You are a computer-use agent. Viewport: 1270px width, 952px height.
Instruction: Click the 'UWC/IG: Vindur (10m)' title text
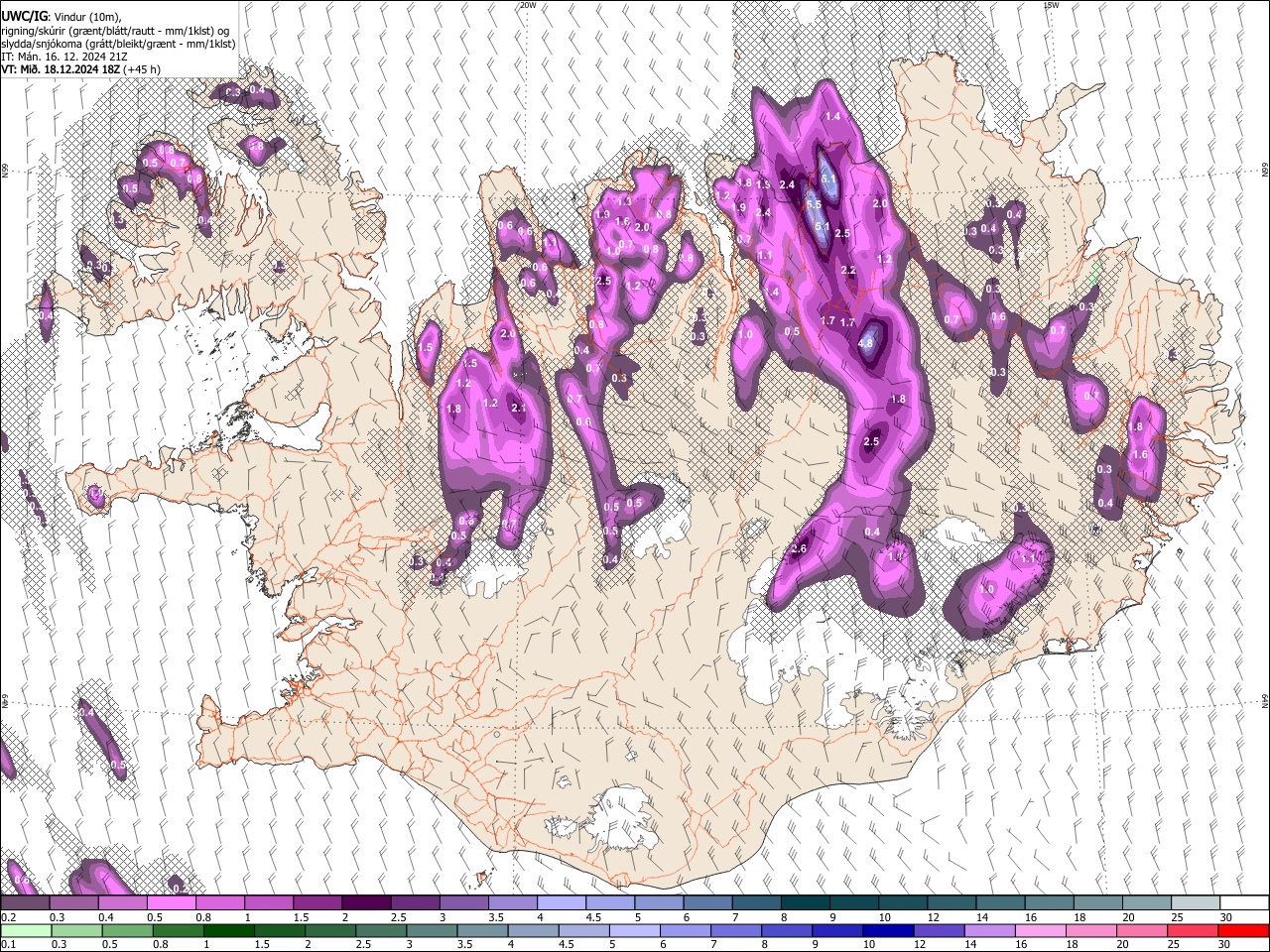[61, 17]
